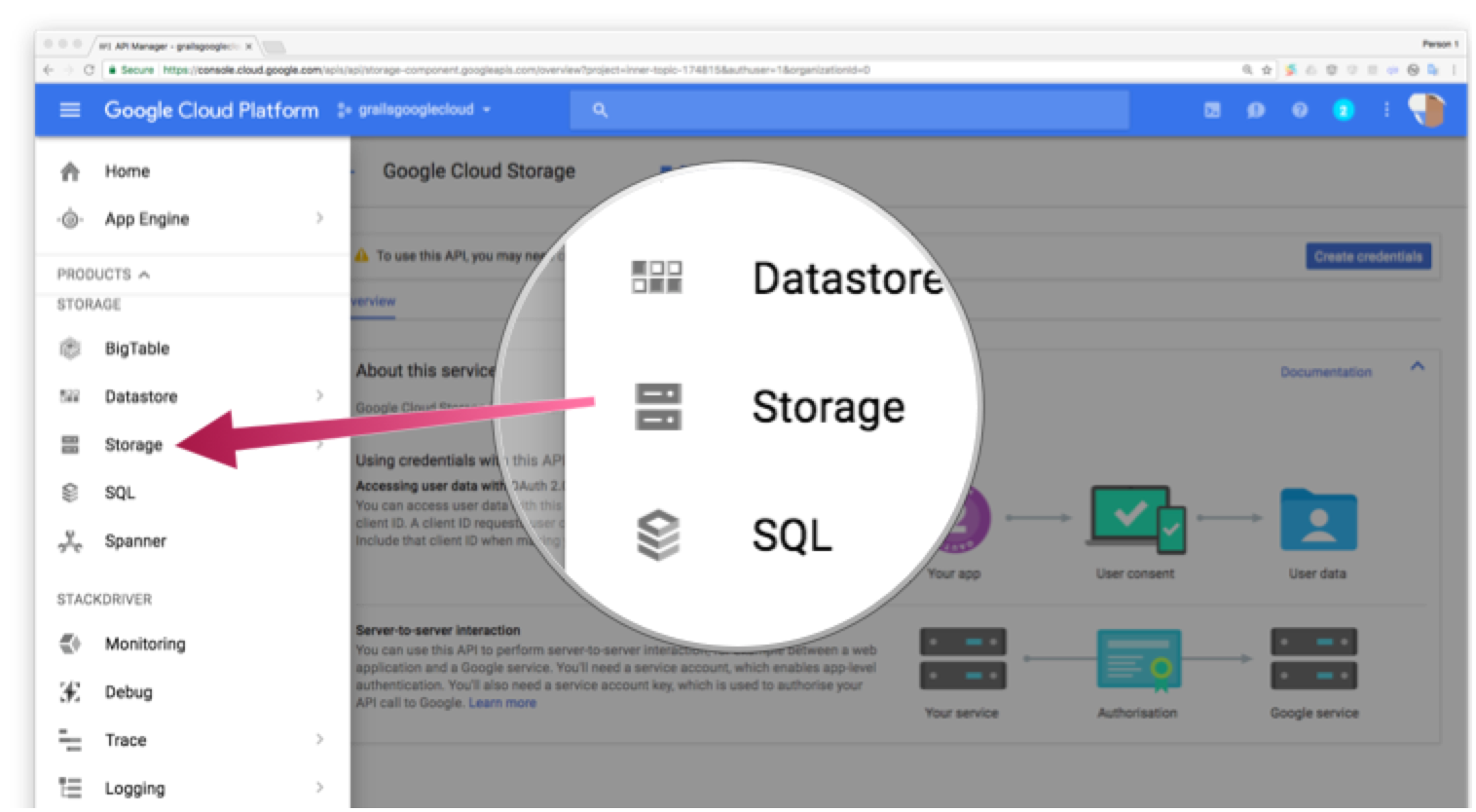Click the search magnifier icon
The width and height of the screenshot is (1476, 812).
[600, 110]
